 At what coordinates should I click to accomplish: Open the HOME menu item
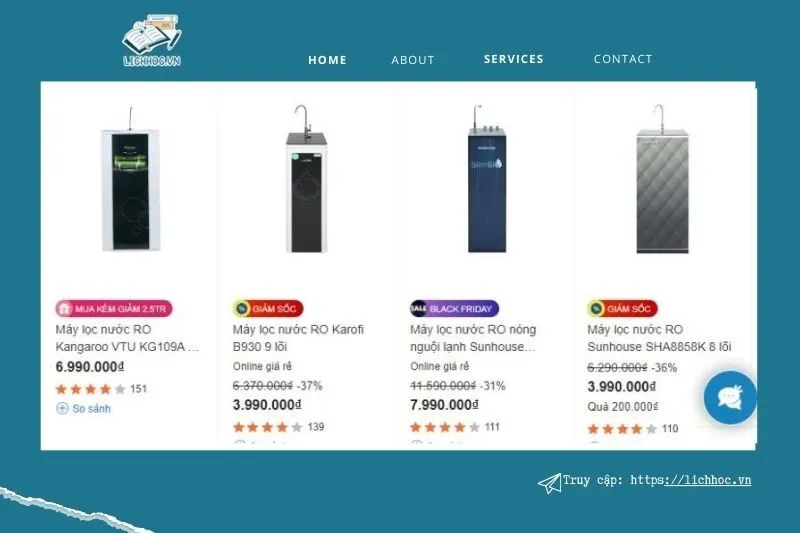[x=327, y=60]
